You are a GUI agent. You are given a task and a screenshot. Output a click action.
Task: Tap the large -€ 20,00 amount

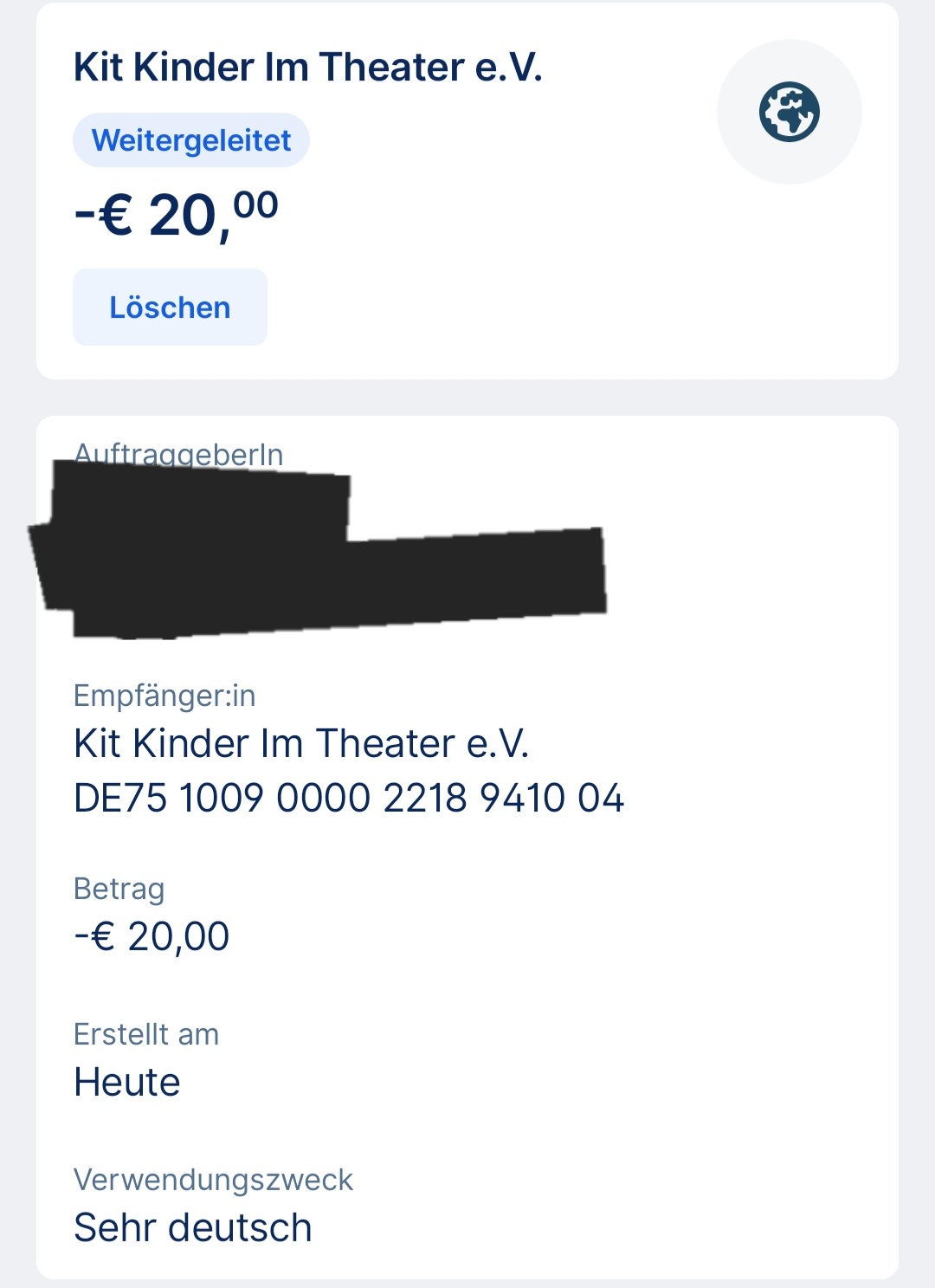click(x=177, y=215)
